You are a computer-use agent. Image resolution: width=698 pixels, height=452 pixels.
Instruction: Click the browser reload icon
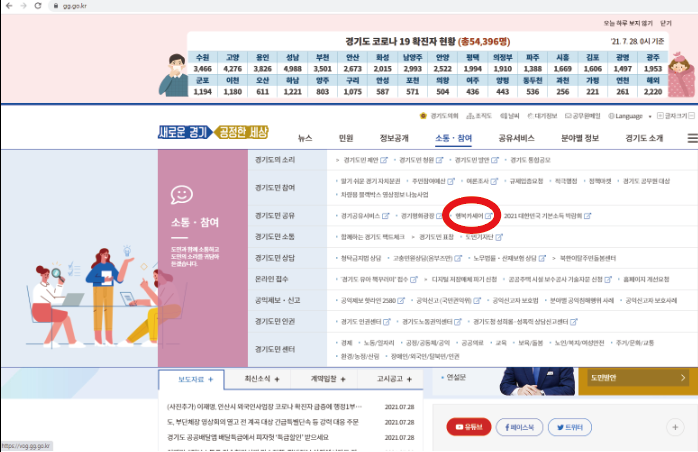[x=39, y=6]
